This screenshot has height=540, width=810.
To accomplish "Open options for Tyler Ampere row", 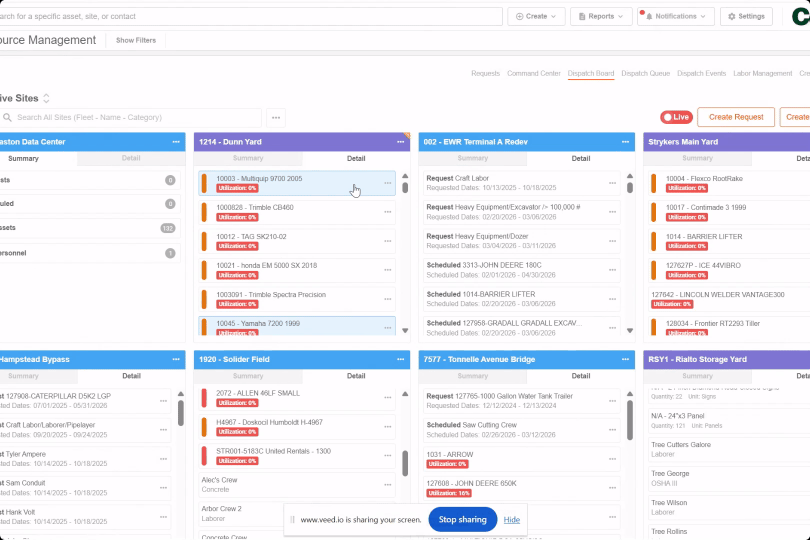I will click(x=163, y=459).
